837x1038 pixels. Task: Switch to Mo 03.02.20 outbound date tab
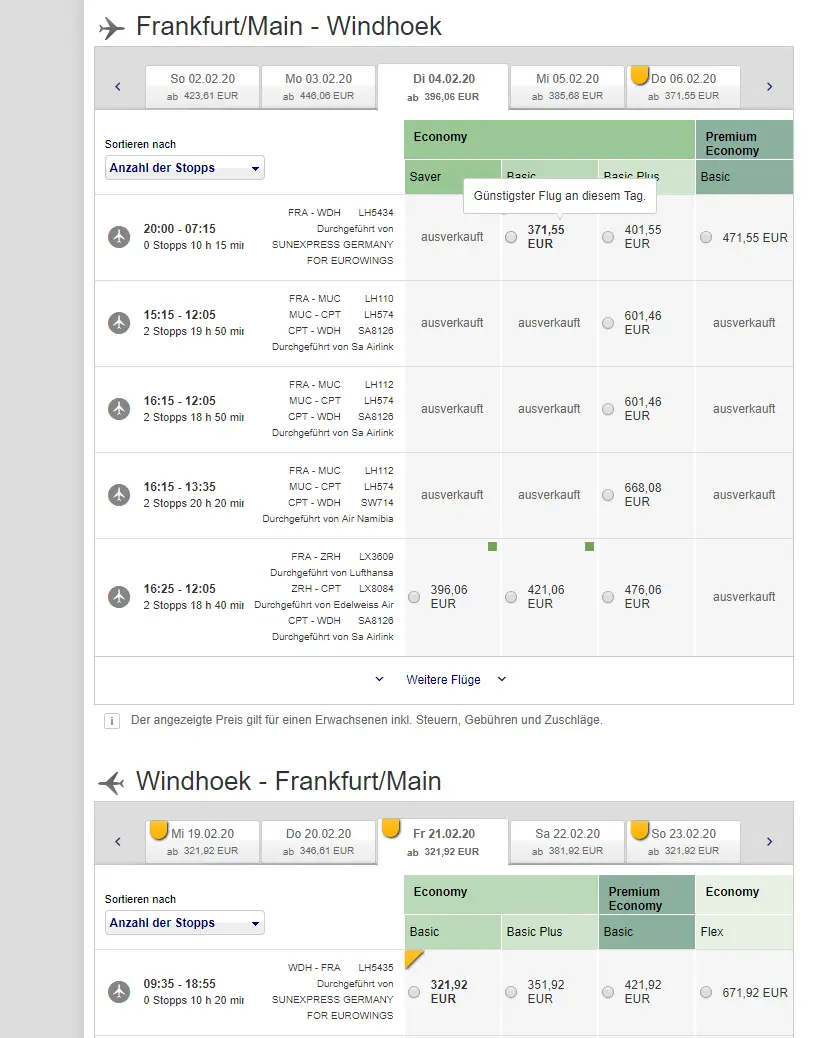[319, 87]
